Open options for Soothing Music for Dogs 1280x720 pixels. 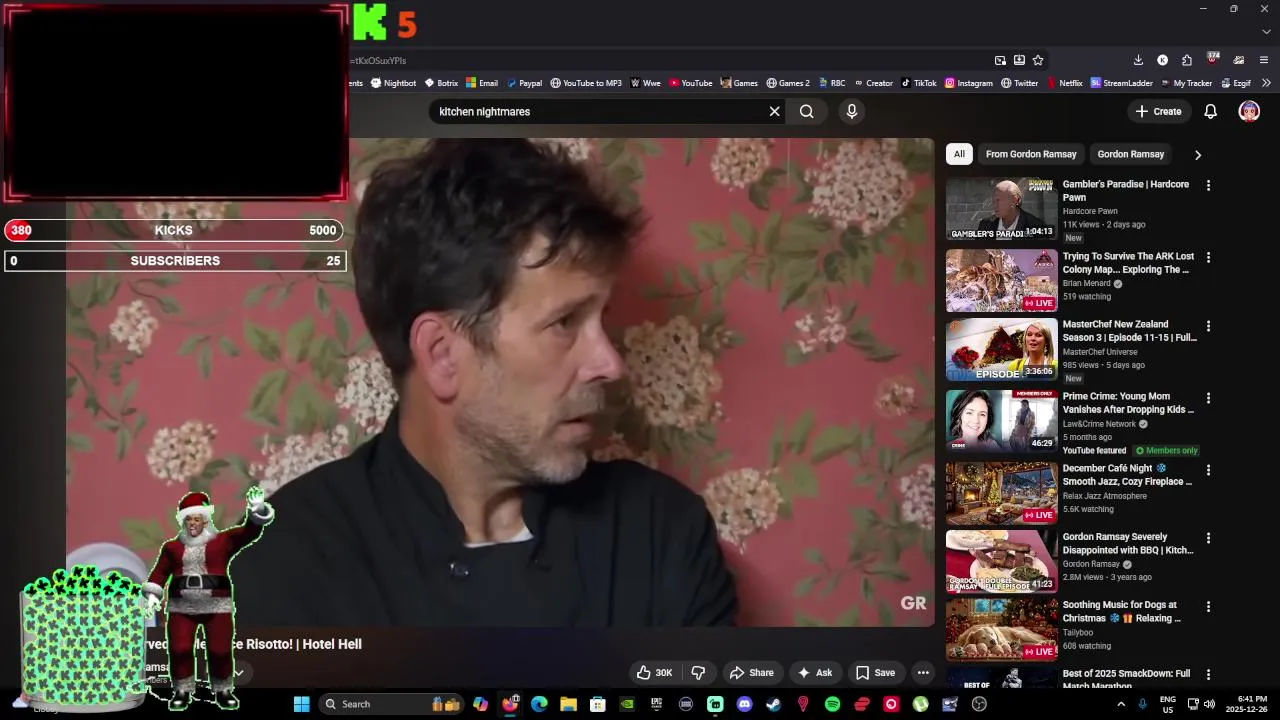tap(1208, 606)
